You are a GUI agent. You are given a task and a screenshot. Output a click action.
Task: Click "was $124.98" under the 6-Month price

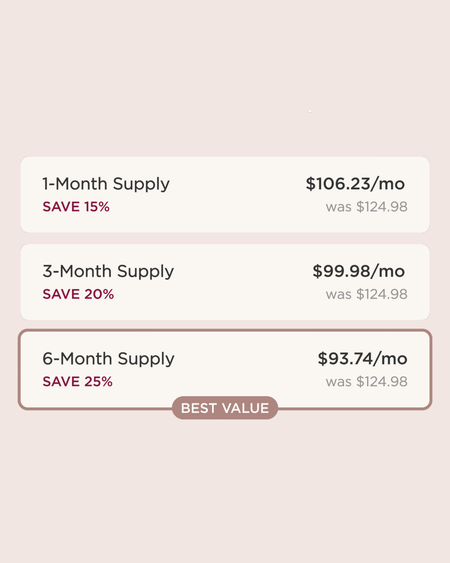[x=367, y=381]
